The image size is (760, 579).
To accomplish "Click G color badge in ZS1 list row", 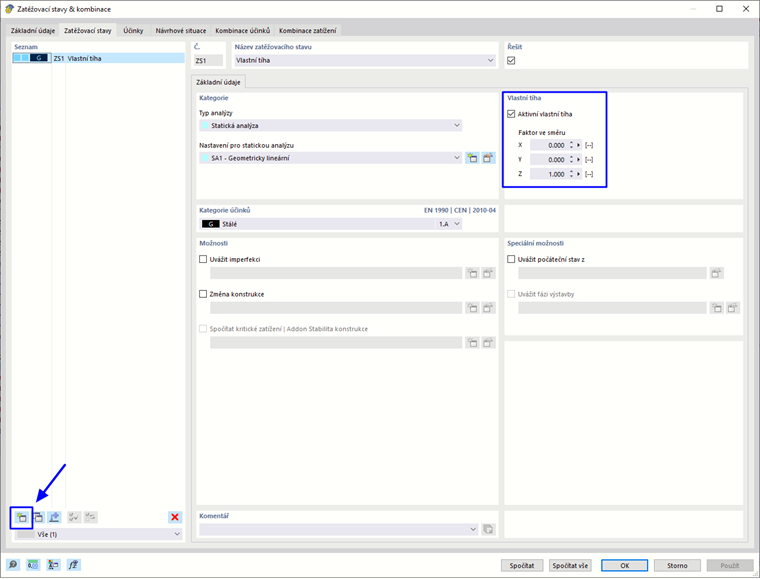I will [x=39, y=58].
